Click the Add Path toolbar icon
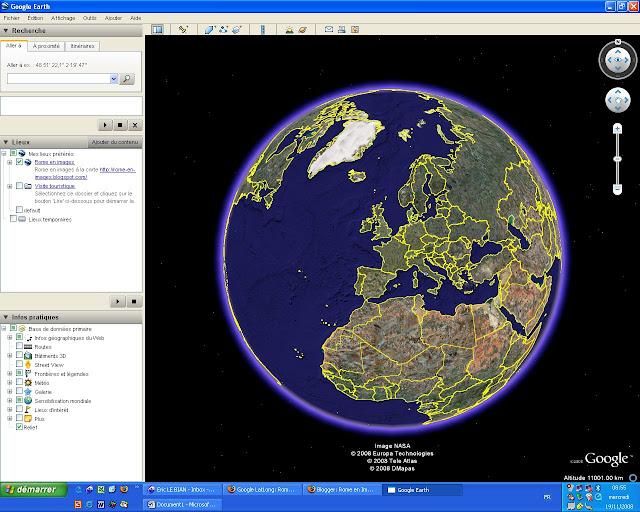Viewport: 640px width, 512px height. point(223,29)
